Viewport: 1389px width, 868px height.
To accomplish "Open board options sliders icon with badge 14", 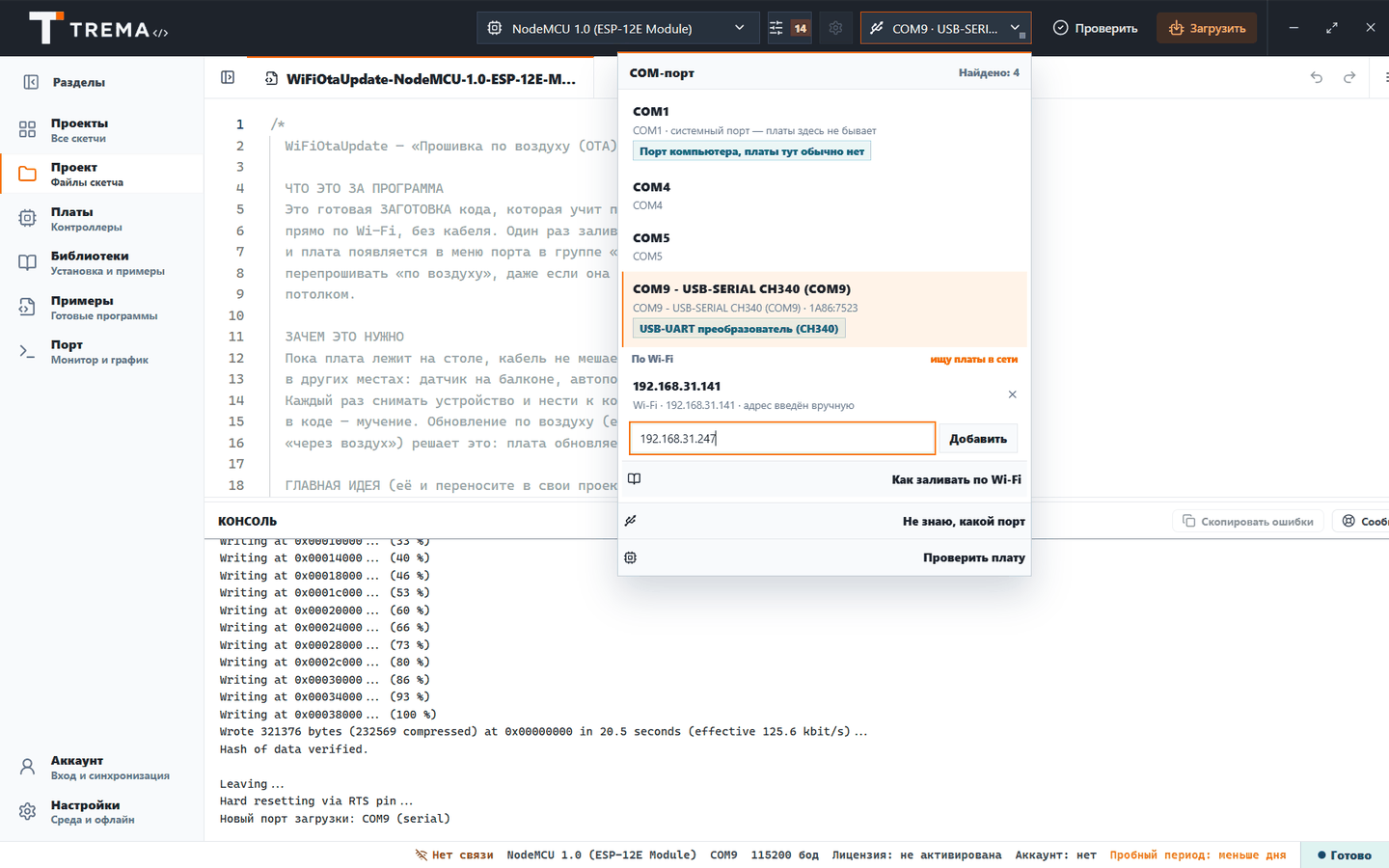I will point(789,28).
